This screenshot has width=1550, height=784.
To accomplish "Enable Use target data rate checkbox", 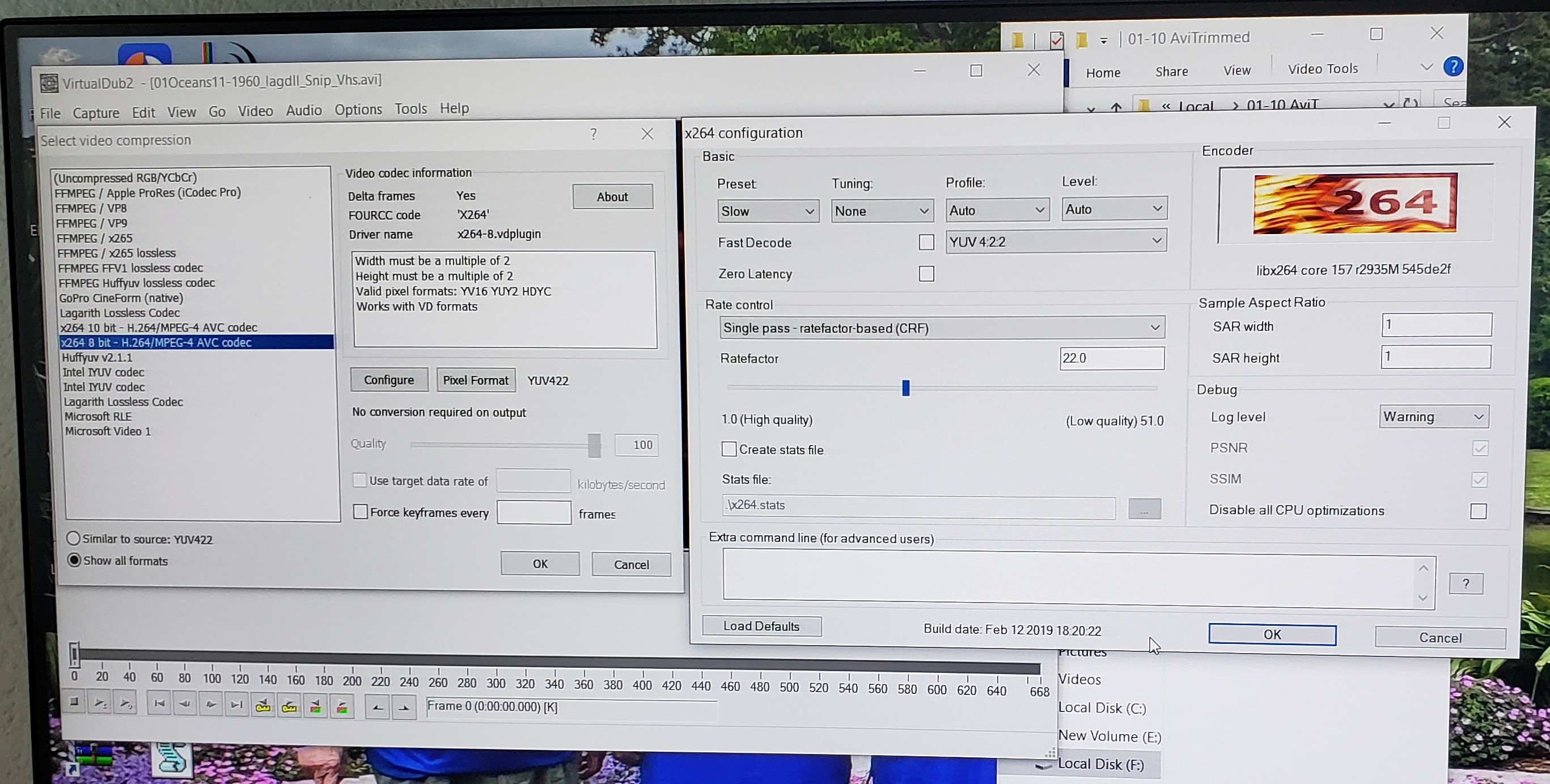I will coord(359,480).
